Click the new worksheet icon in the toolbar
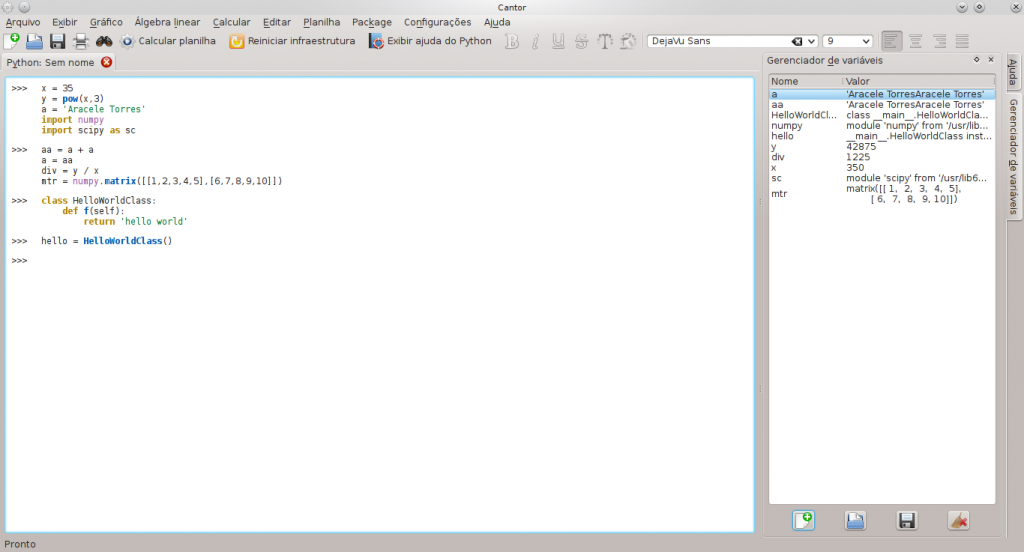1024x552 pixels. (12, 41)
